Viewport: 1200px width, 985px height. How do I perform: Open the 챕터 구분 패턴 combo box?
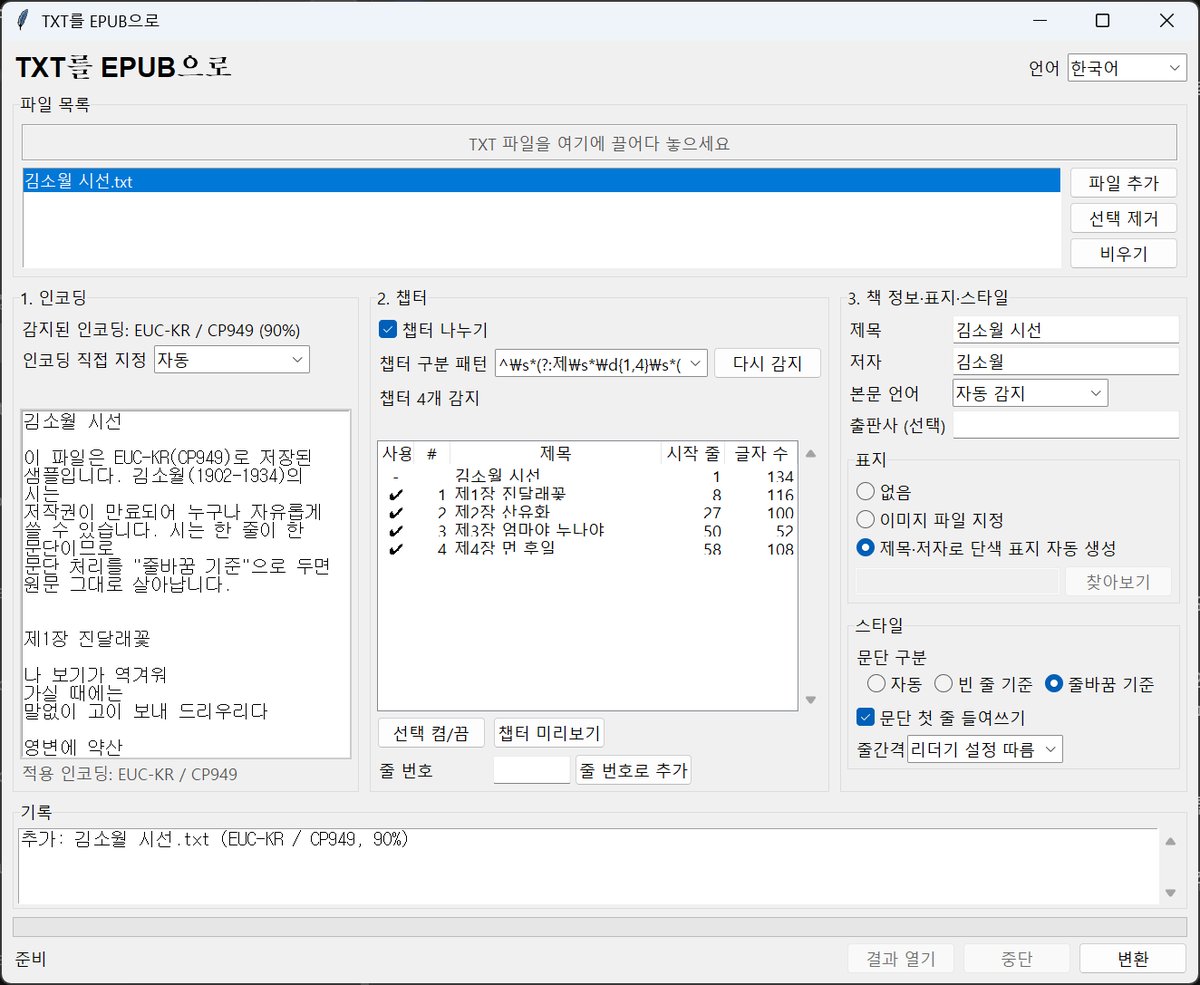tap(601, 363)
